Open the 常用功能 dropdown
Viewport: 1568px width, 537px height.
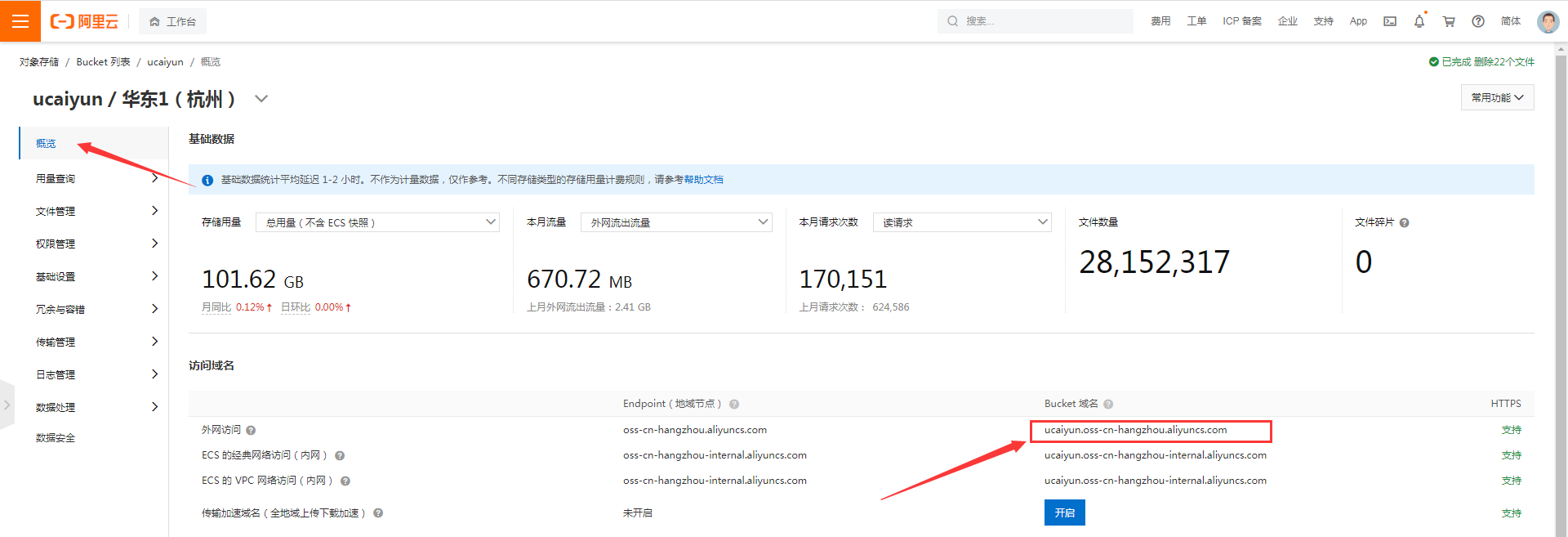pyautogui.click(x=1497, y=97)
